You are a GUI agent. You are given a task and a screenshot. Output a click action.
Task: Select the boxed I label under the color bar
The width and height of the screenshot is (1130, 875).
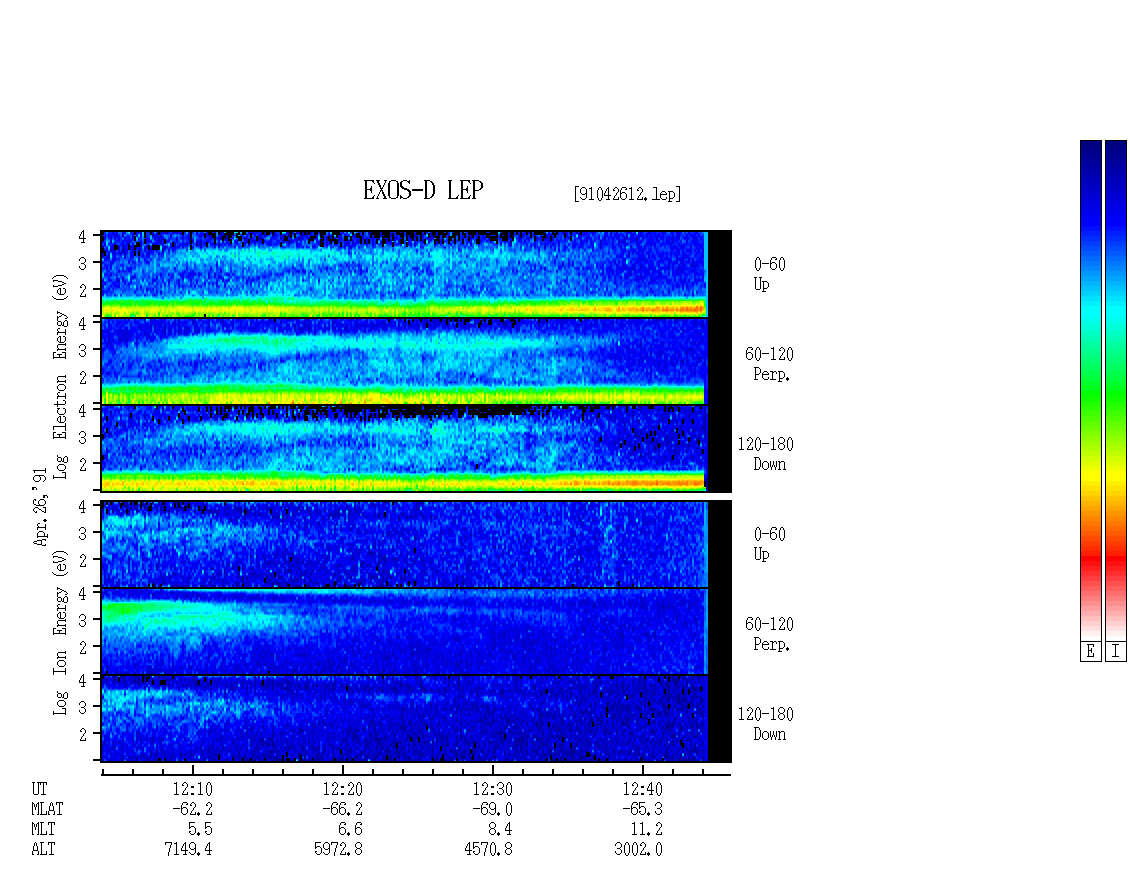pyautogui.click(x=1116, y=652)
